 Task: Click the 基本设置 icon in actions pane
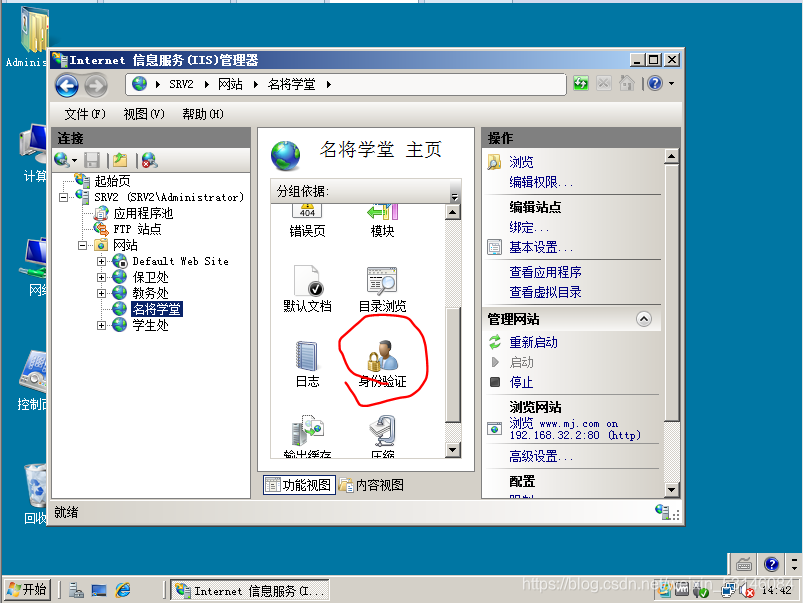click(494, 248)
